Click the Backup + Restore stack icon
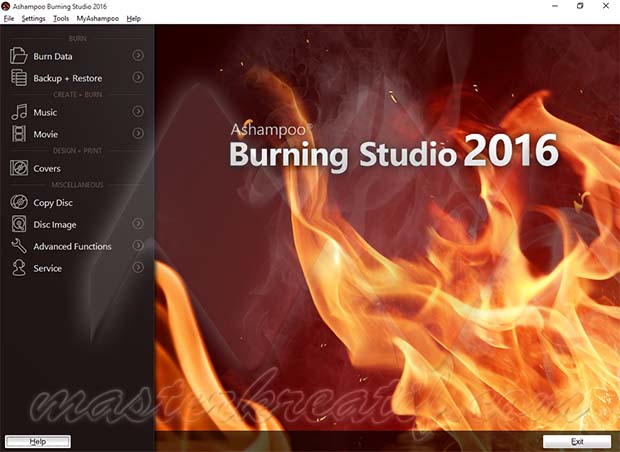The width and height of the screenshot is (620, 452). tap(19, 78)
